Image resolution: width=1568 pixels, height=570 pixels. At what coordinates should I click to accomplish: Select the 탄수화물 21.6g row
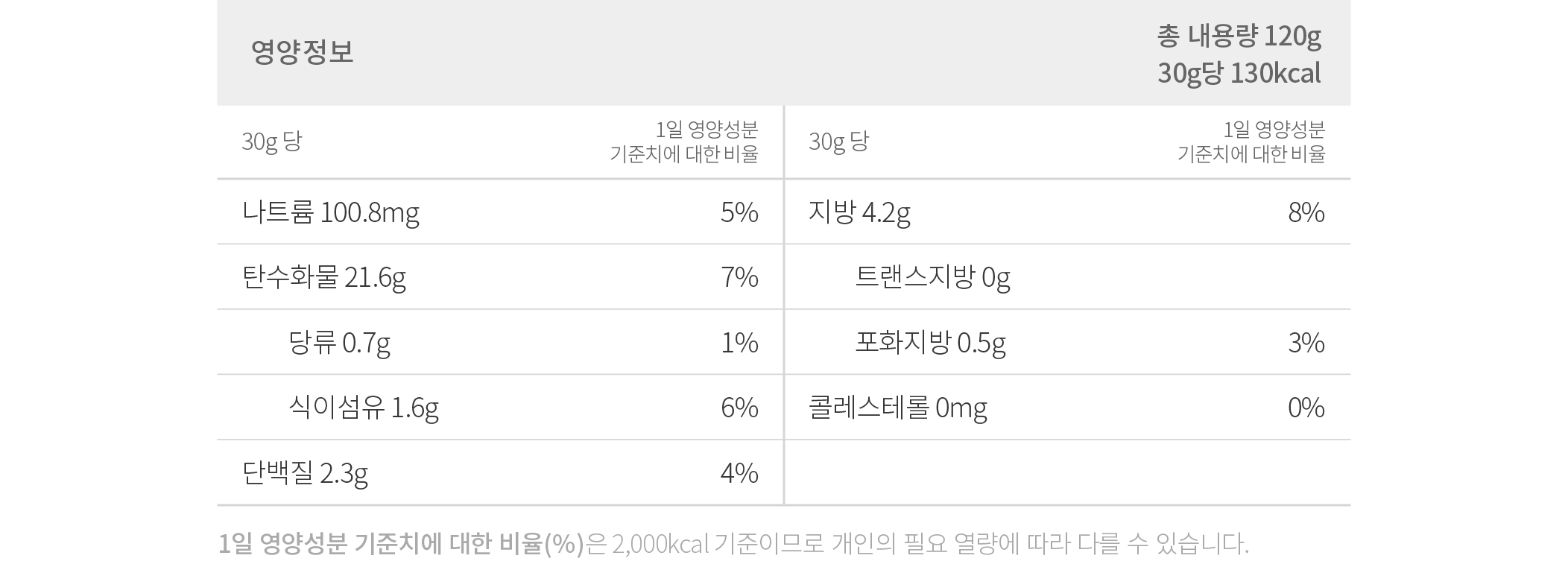point(500,277)
